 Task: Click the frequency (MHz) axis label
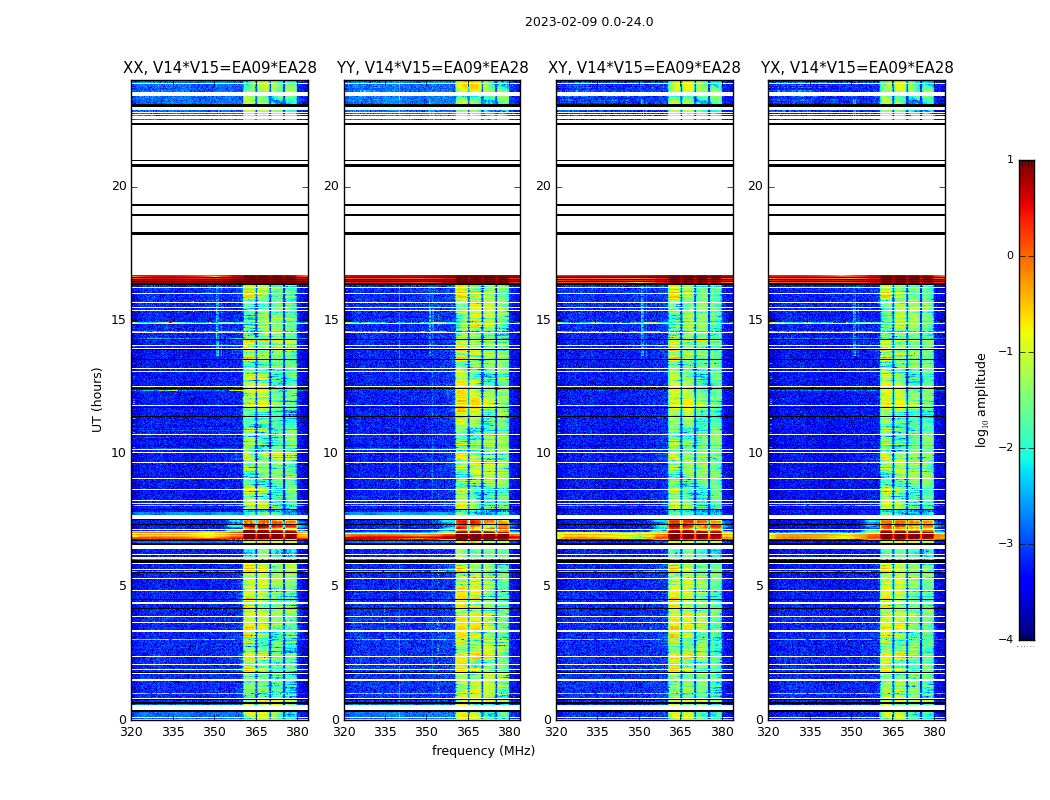(483, 751)
